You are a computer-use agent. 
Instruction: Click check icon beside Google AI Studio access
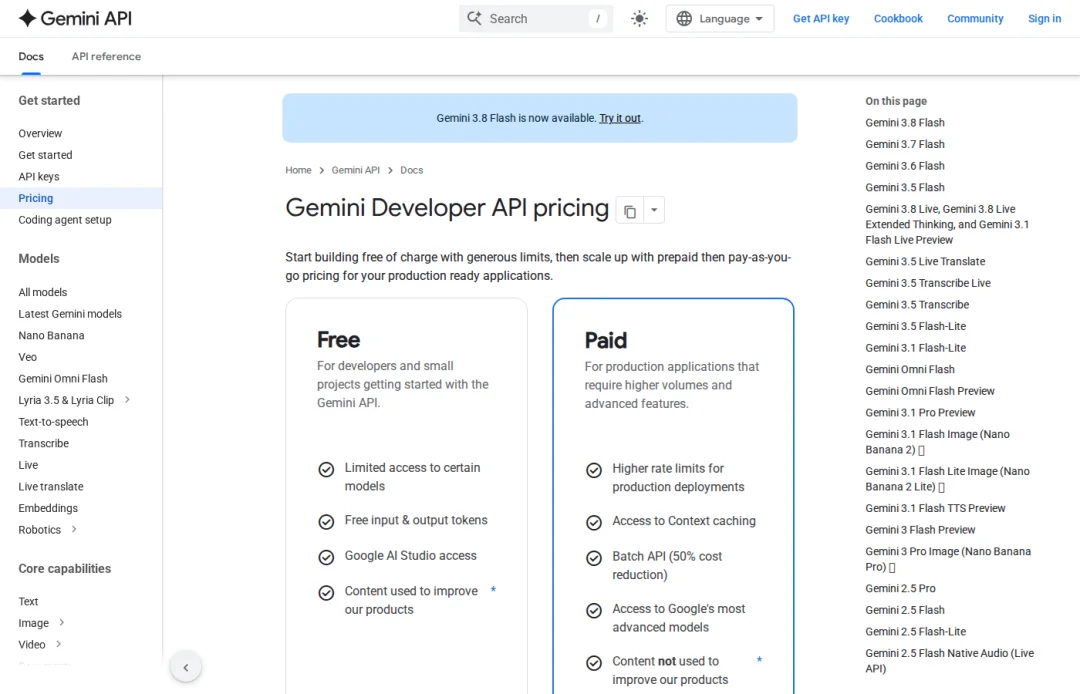tap(326, 557)
